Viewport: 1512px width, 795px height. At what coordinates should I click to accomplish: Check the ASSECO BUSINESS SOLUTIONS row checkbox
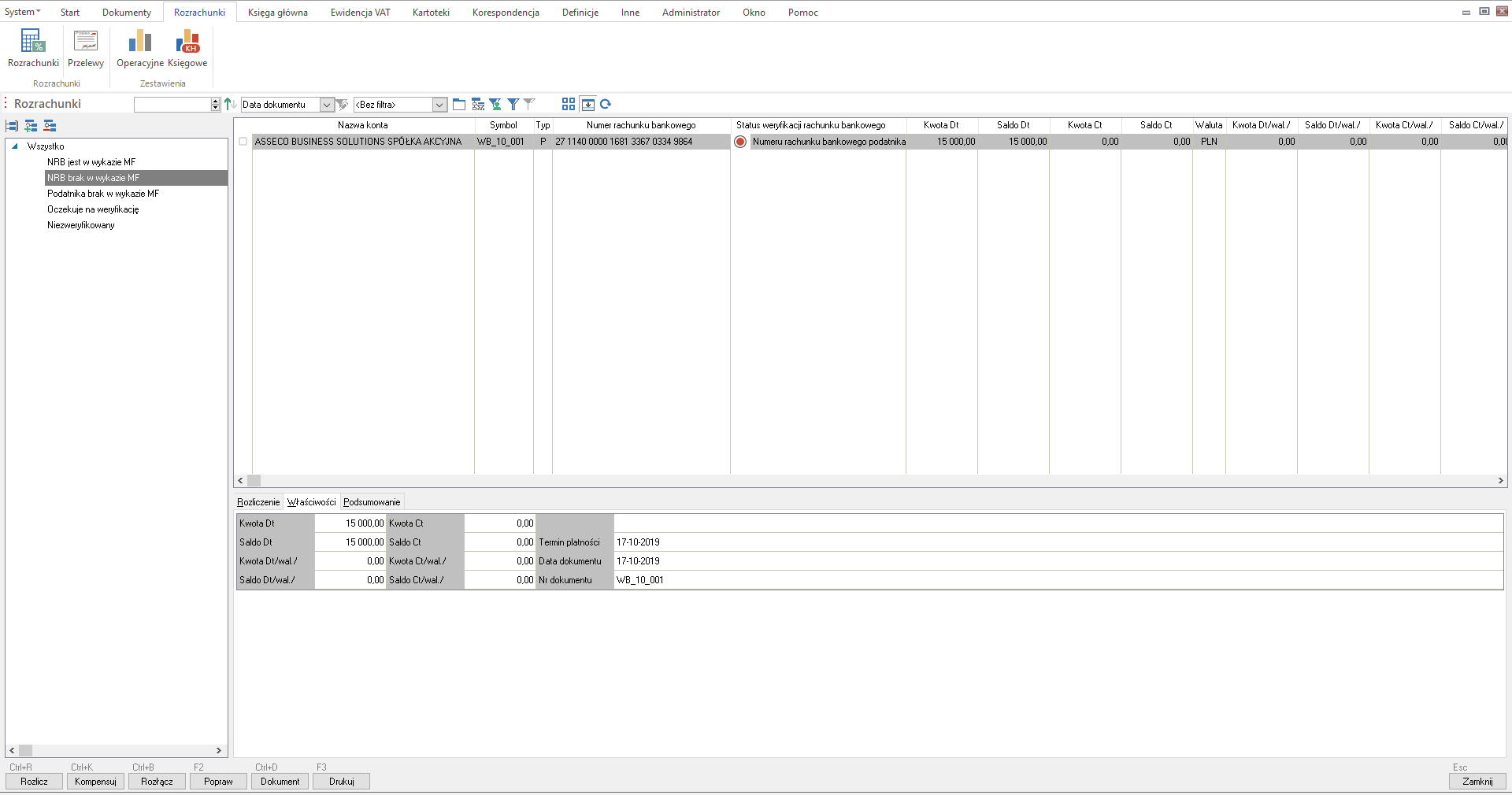(243, 142)
